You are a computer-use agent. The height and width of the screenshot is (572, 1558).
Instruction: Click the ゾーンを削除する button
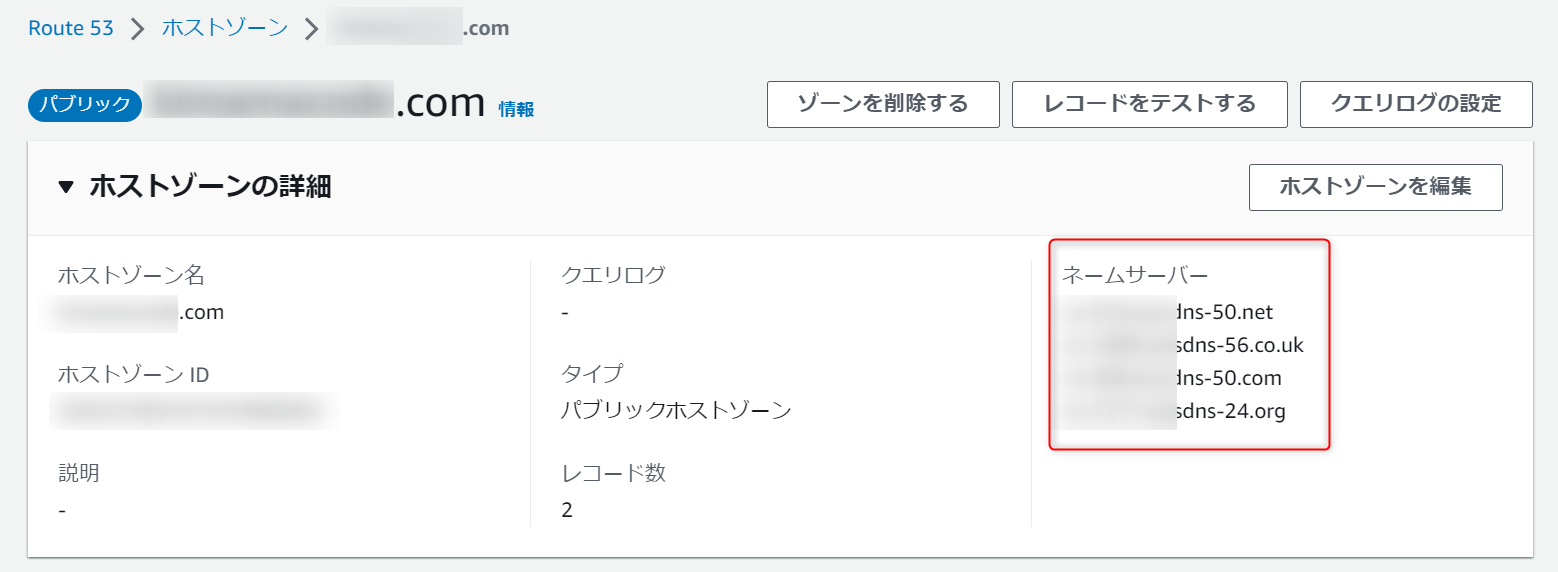coord(883,104)
